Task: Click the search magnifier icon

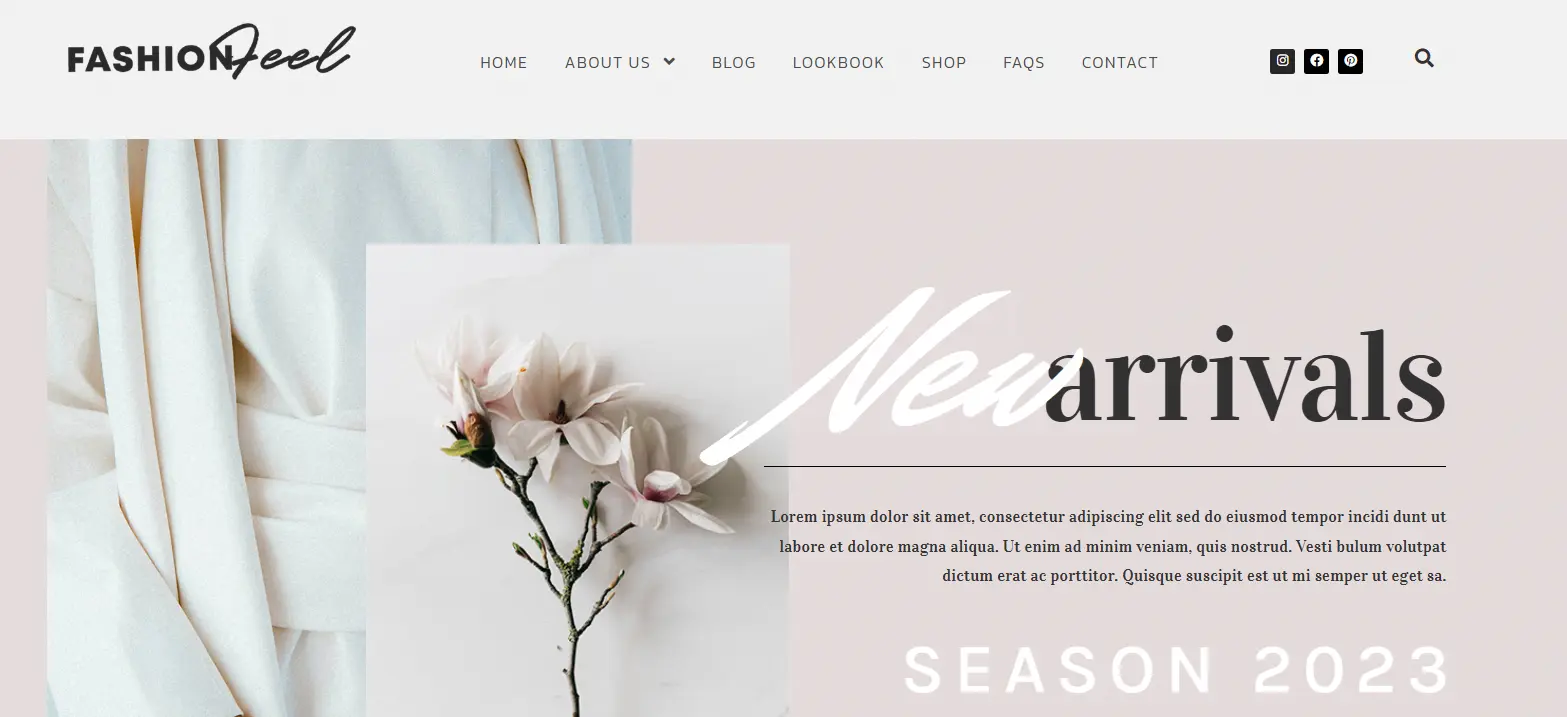Action: 1424,58
